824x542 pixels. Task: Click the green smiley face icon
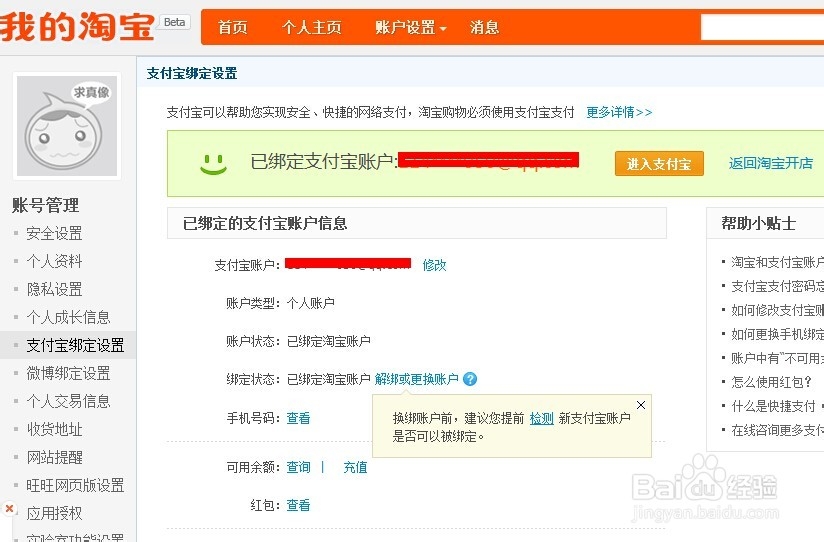pyautogui.click(x=213, y=164)
